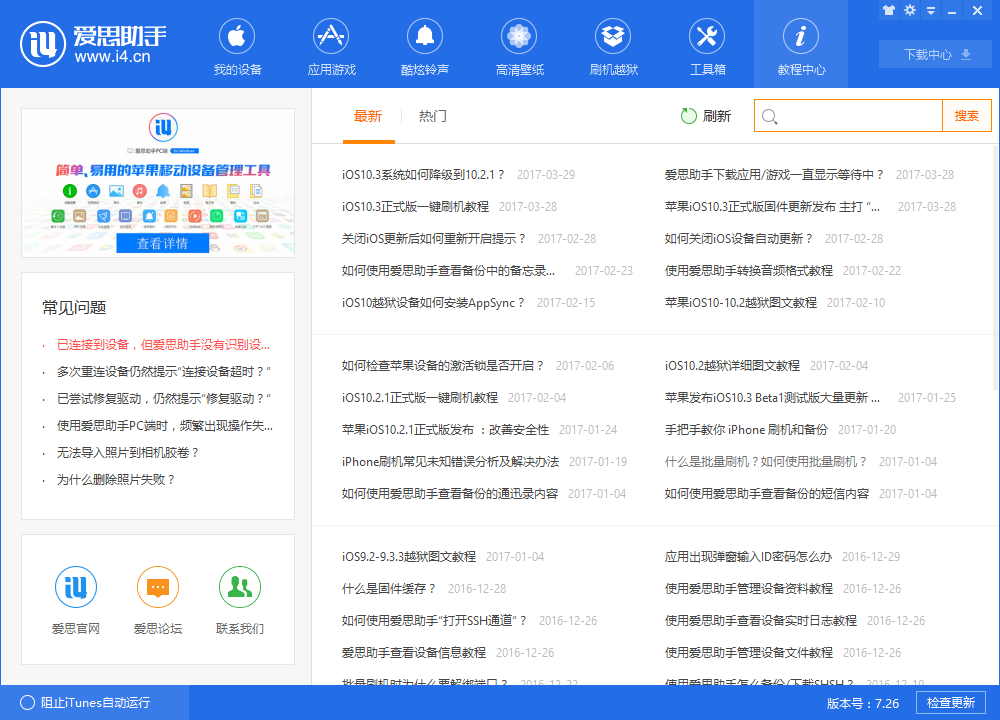Open article 什么是固件缓存？
This screenshot has width=1000, height=720.
[390, 587]
